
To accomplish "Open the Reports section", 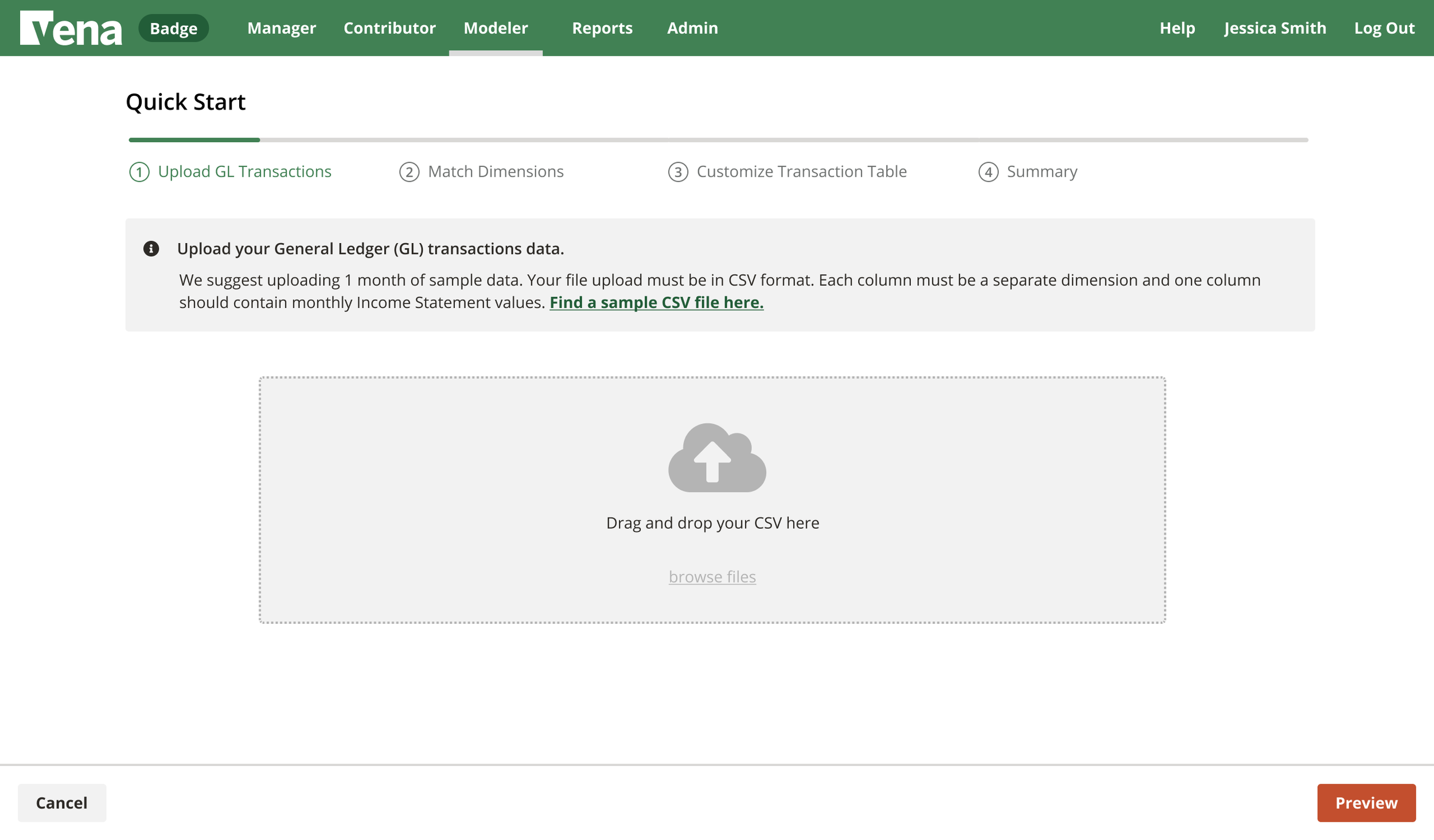I will 602,28.
